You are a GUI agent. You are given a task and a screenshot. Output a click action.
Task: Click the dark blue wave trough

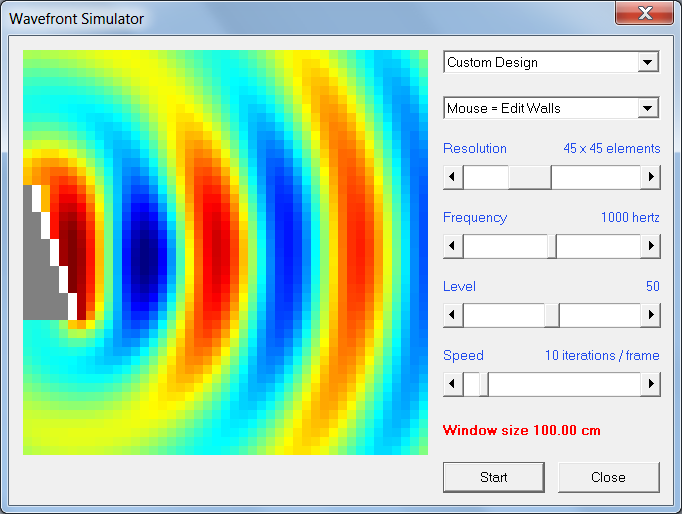tap(144, 257)
